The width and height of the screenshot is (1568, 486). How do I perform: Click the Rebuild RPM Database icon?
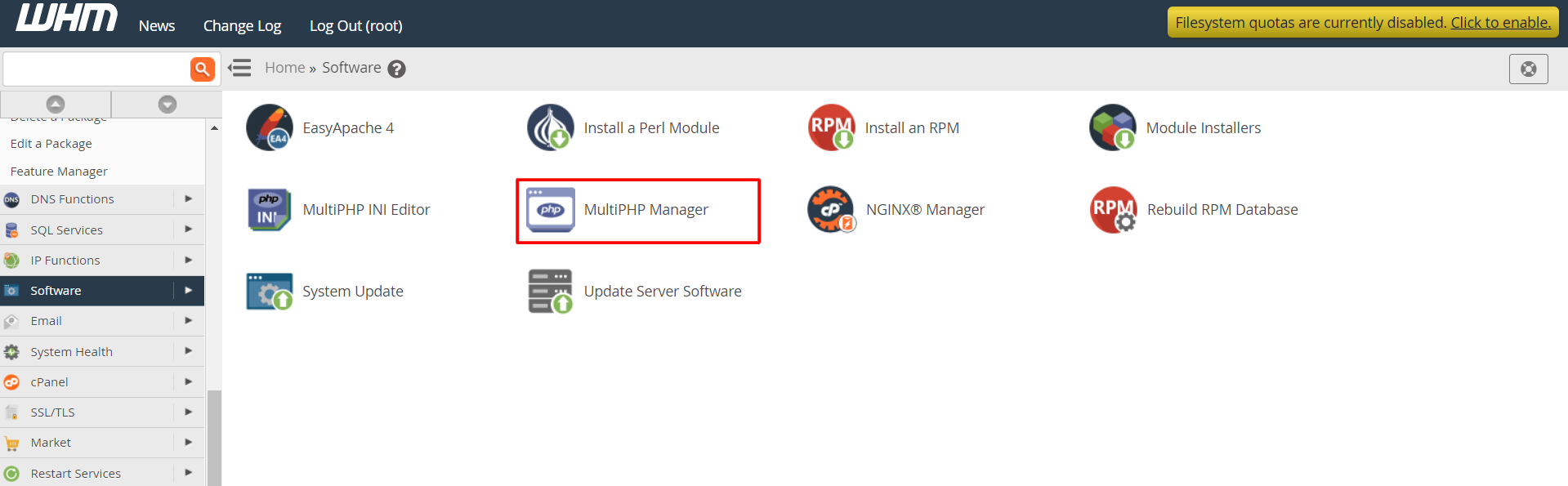(1113, 210)
